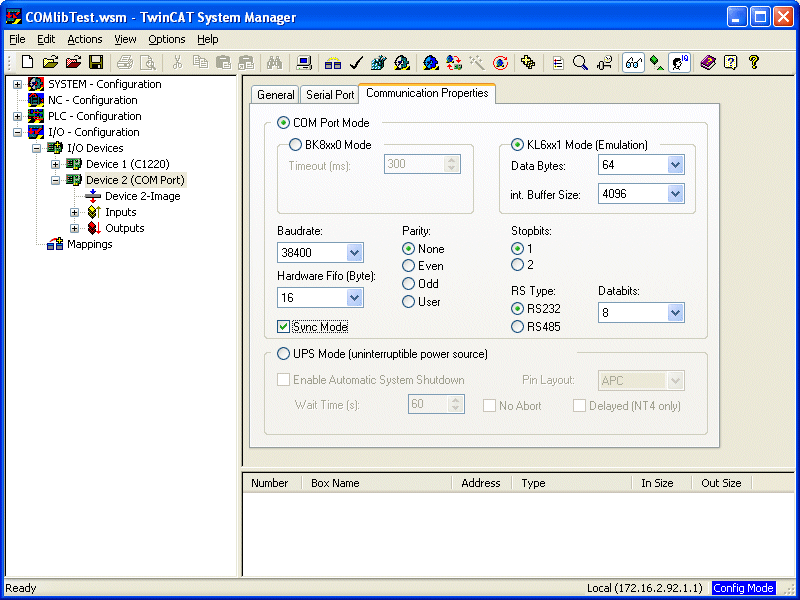Click the magnifying glass search icon
This screenshot has height=600, width=800.
point(581,63)
